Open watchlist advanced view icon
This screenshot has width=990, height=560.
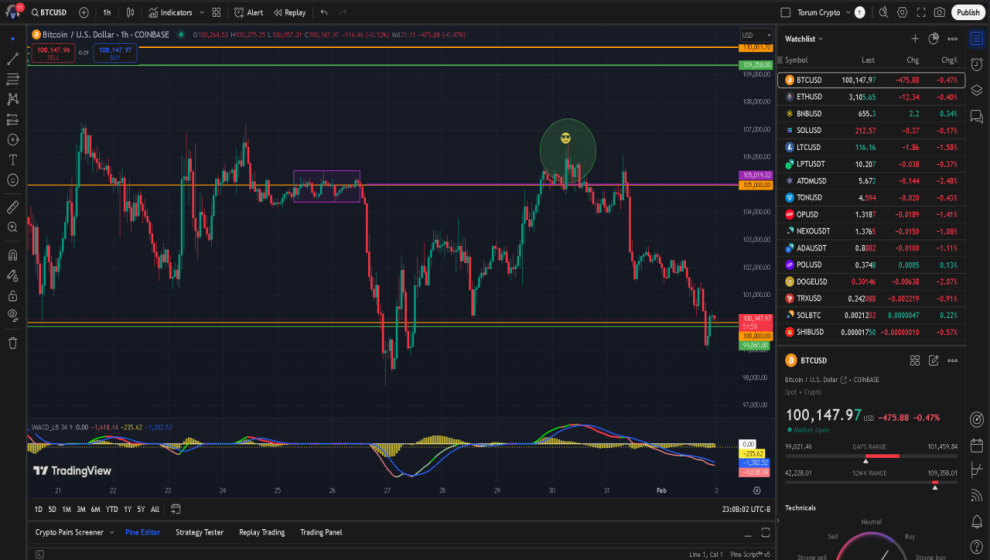[934, 39]
